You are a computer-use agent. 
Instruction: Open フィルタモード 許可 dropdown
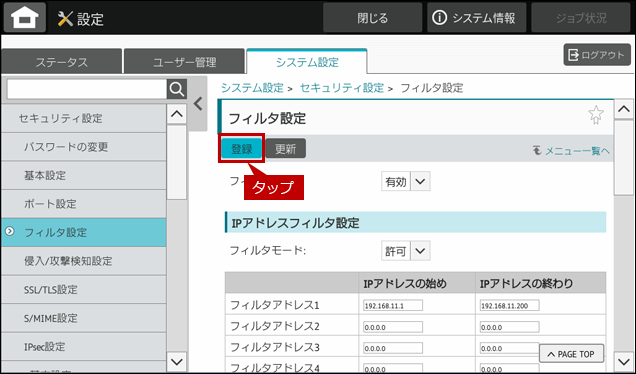pos(406,251)
